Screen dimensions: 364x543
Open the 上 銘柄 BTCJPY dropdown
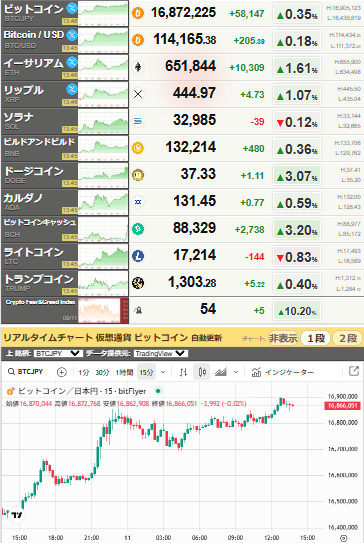click(x=59, y=353)
